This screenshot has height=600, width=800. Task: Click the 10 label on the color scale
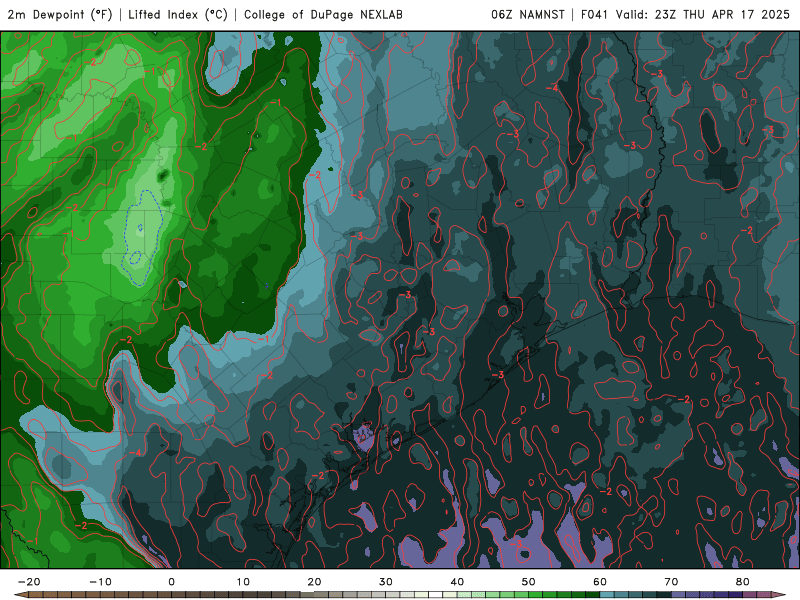[243, 582]
